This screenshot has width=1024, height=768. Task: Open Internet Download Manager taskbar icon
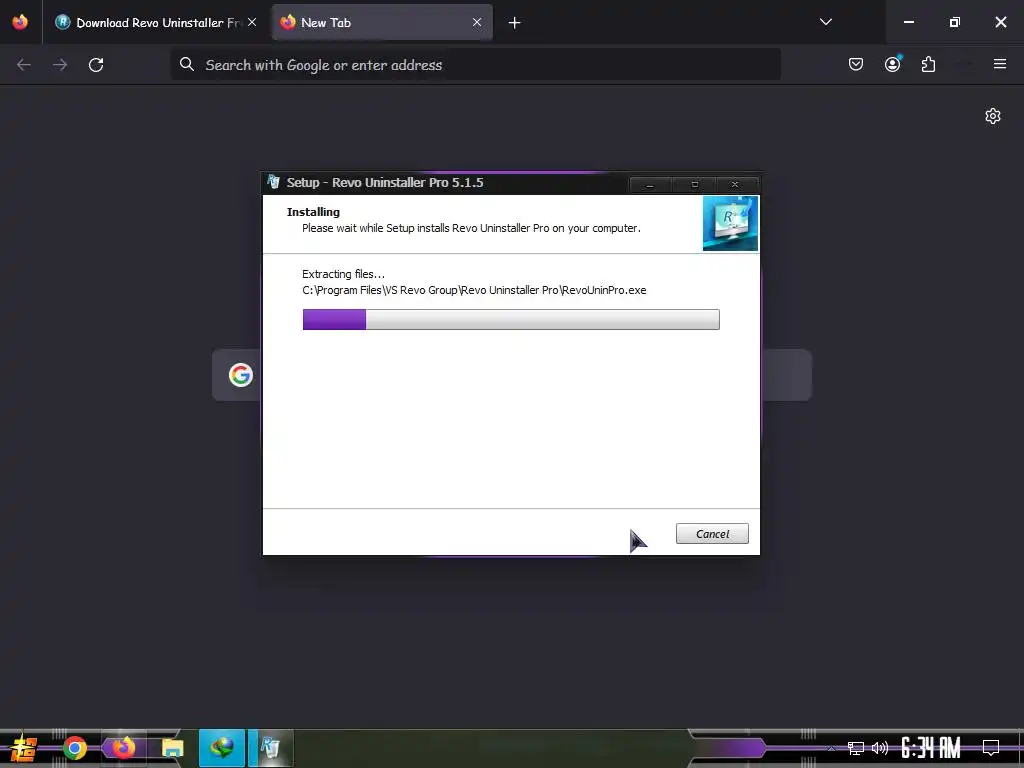click(x=222, y=748)
